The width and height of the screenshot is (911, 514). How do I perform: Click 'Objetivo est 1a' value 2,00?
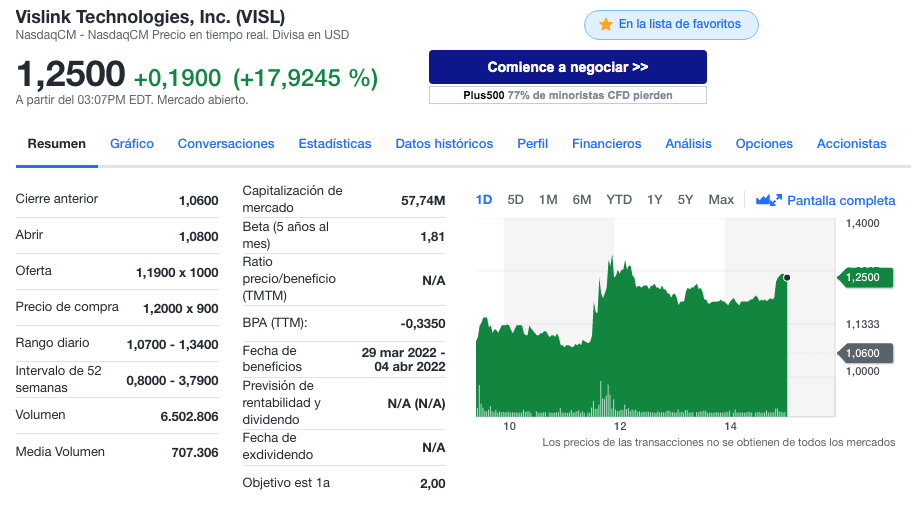click(433, 484)
